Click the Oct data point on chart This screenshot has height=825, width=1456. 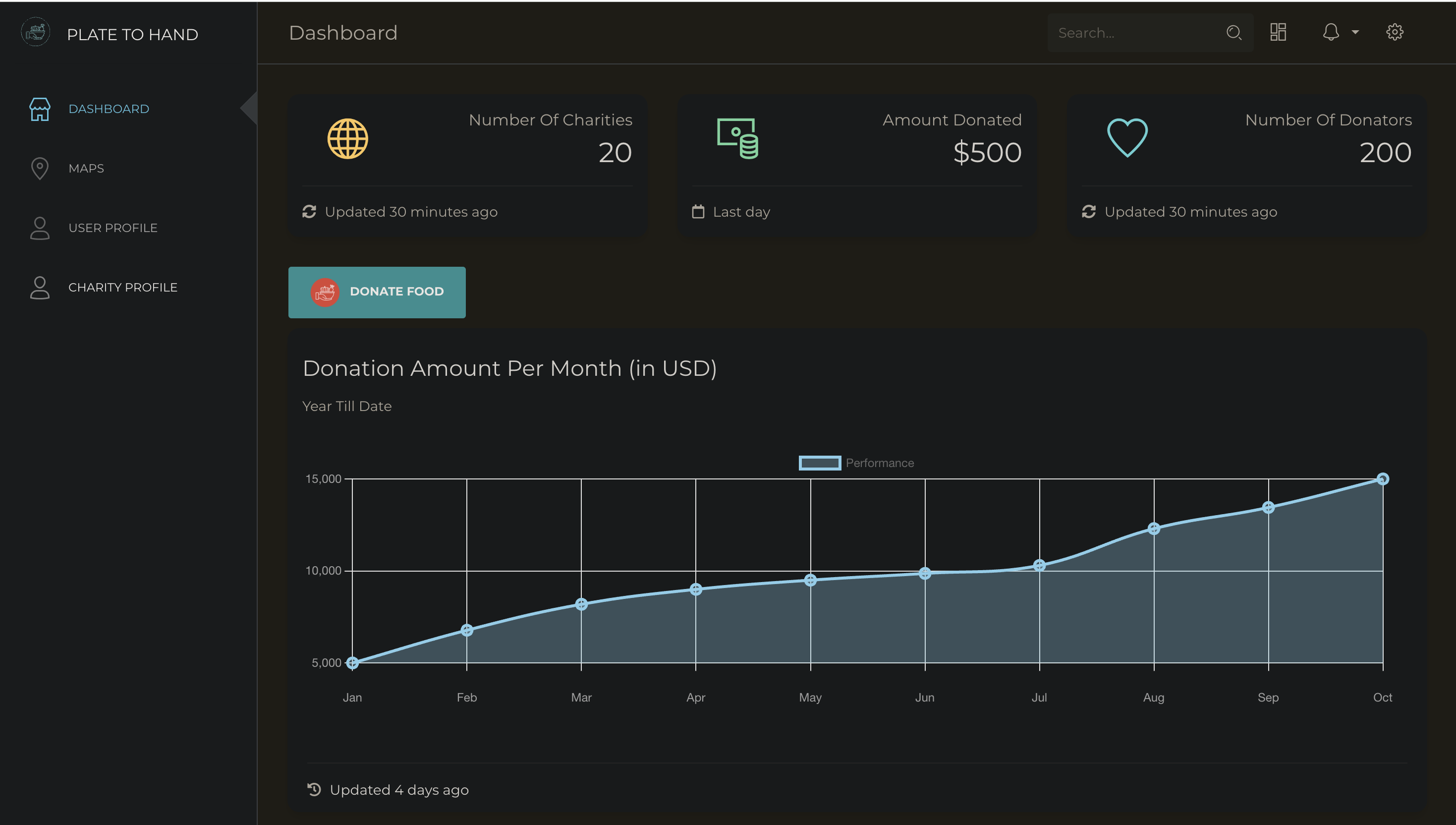[1382, 479]
